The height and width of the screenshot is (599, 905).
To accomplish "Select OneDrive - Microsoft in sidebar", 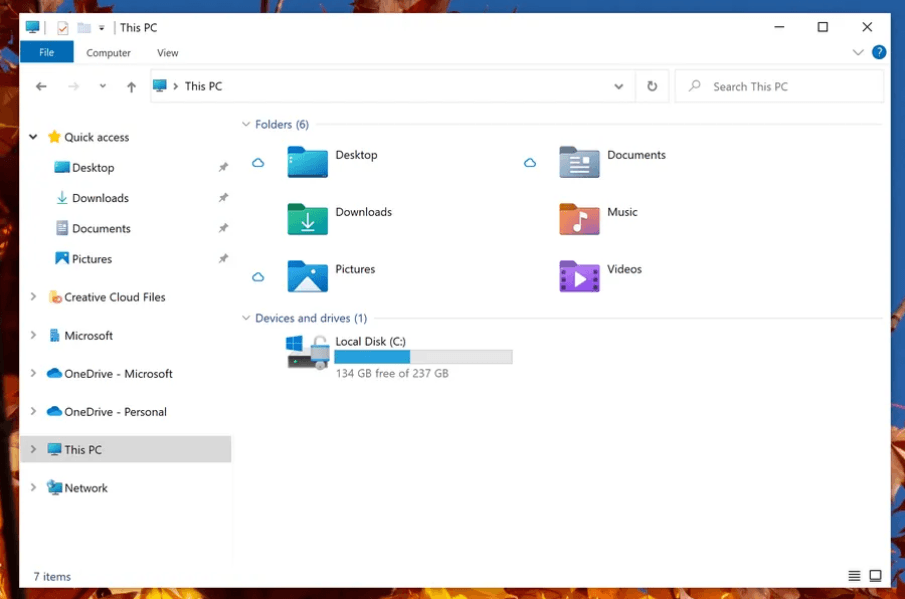I will [118, 373].
